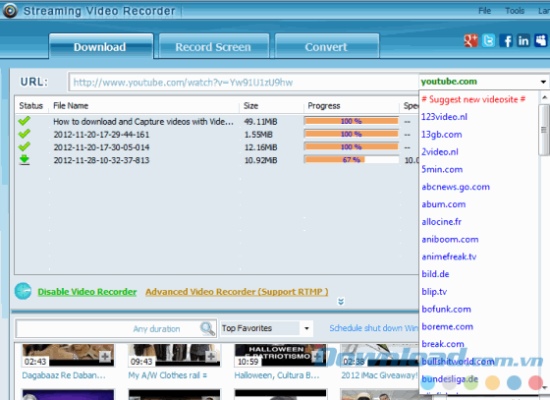The height and width of the screenshot is (400, 550).
Task: Sort by Status column header
Action: coord(31,106)
